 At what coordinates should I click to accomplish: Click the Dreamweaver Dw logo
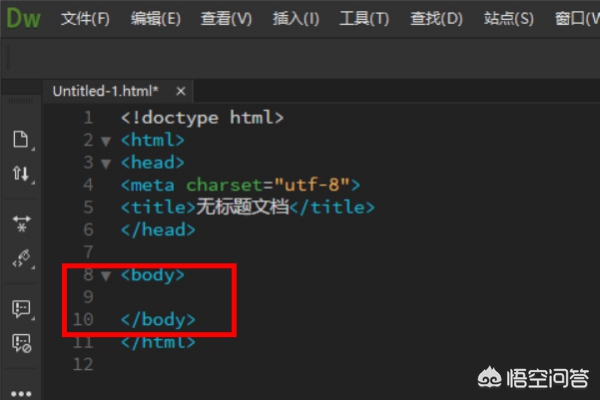click(23, 18)
